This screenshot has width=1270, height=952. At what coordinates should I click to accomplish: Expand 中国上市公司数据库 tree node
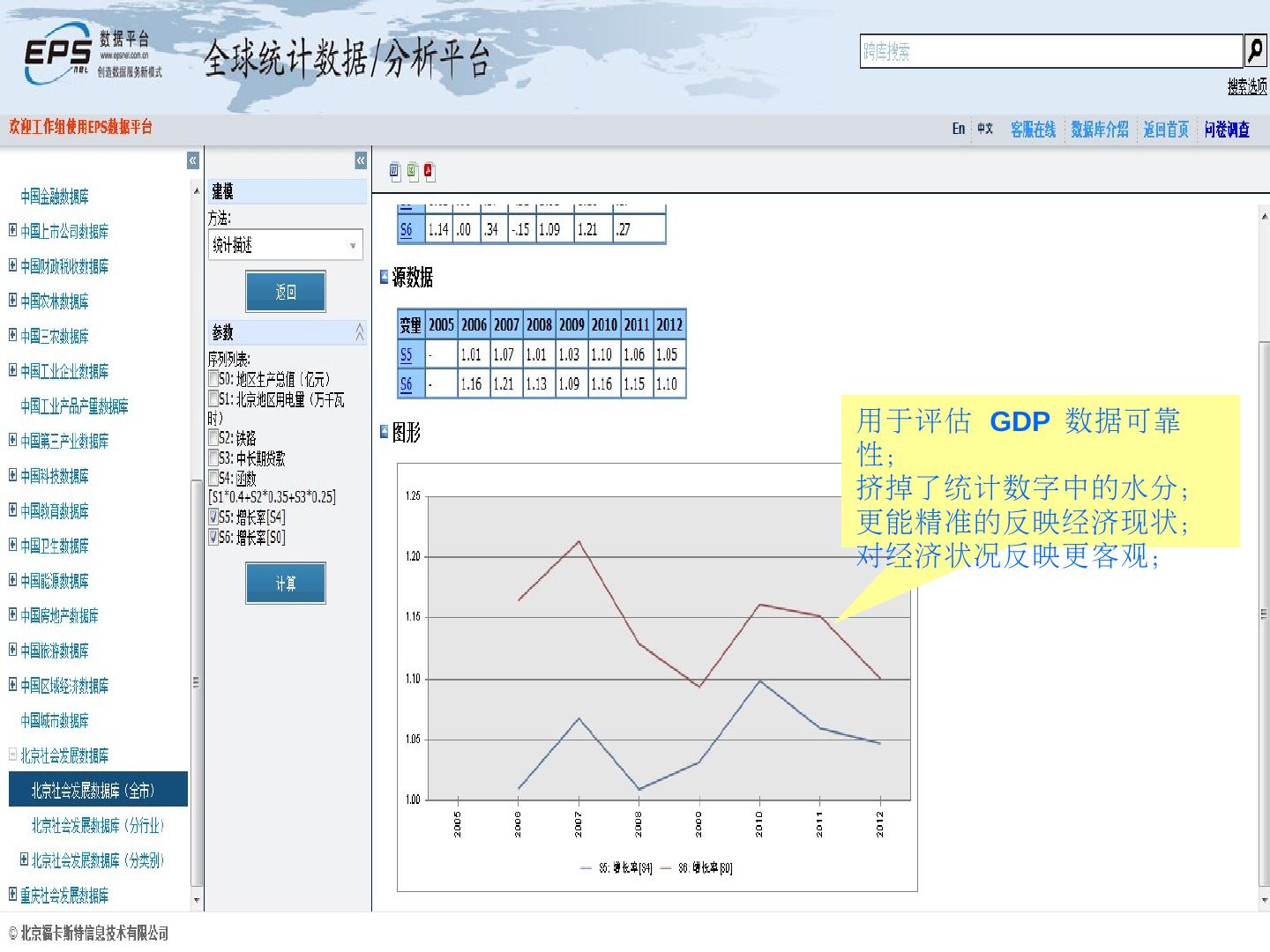point(12,231)
